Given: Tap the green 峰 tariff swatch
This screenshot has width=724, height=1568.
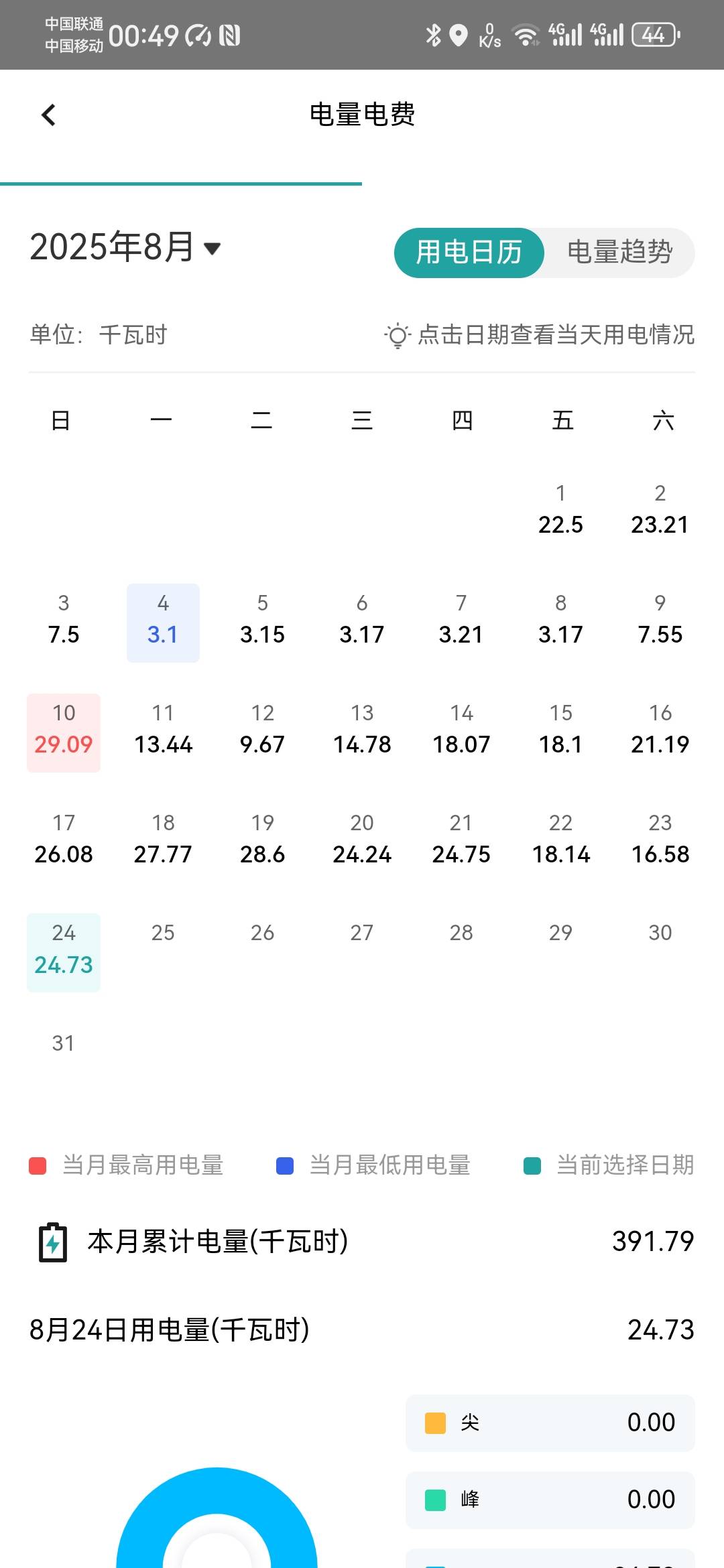Looking at the screenshot, I should (436, 1500).
